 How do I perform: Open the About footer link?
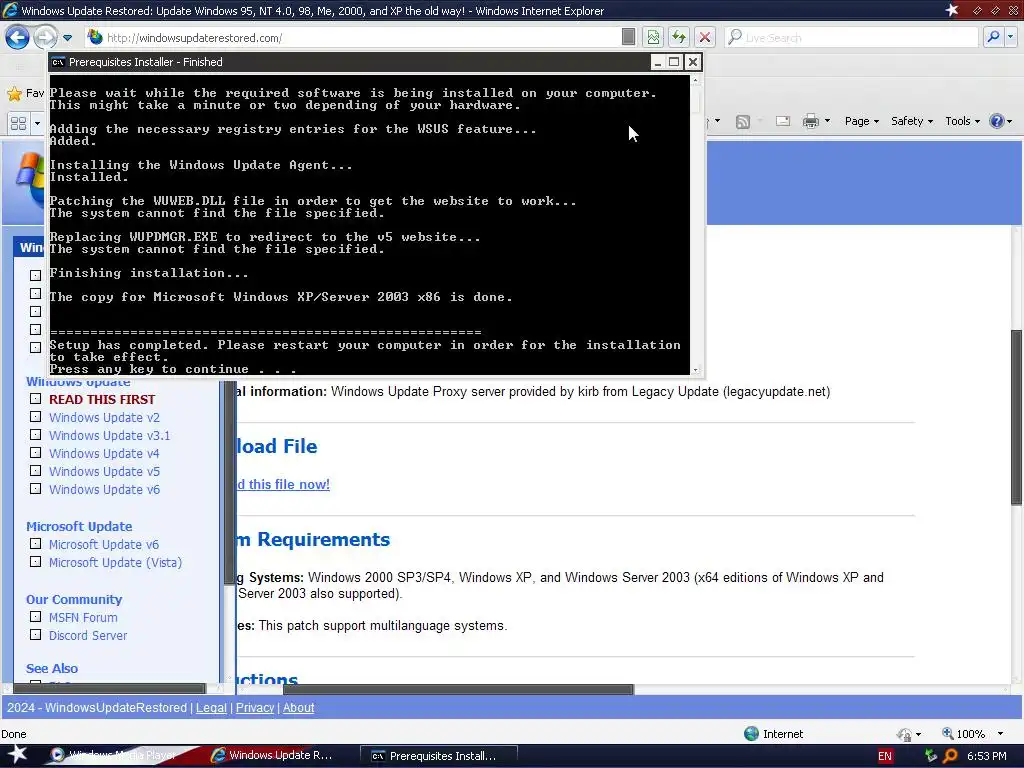coord(298,708)
